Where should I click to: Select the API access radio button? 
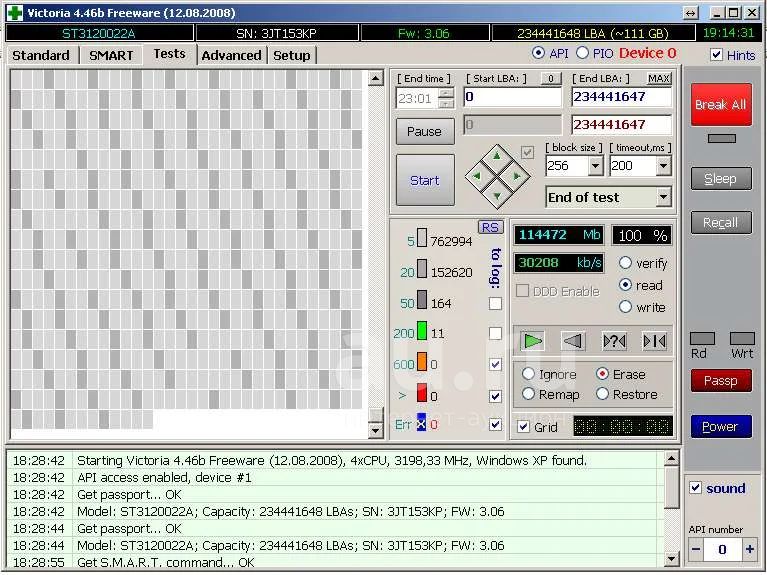pos(538,53)
